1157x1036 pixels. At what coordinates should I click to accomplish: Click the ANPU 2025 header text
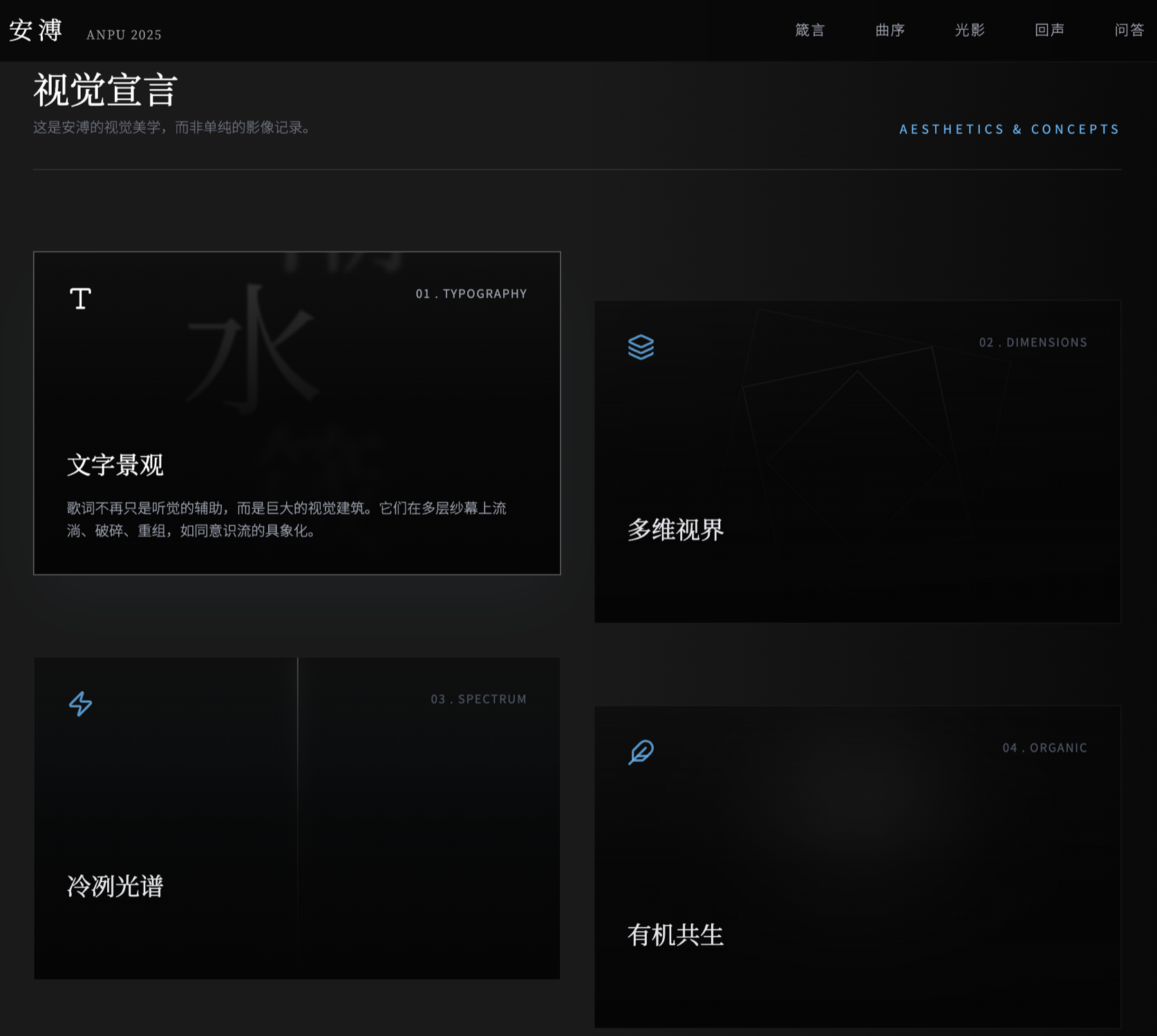(124, 35)
